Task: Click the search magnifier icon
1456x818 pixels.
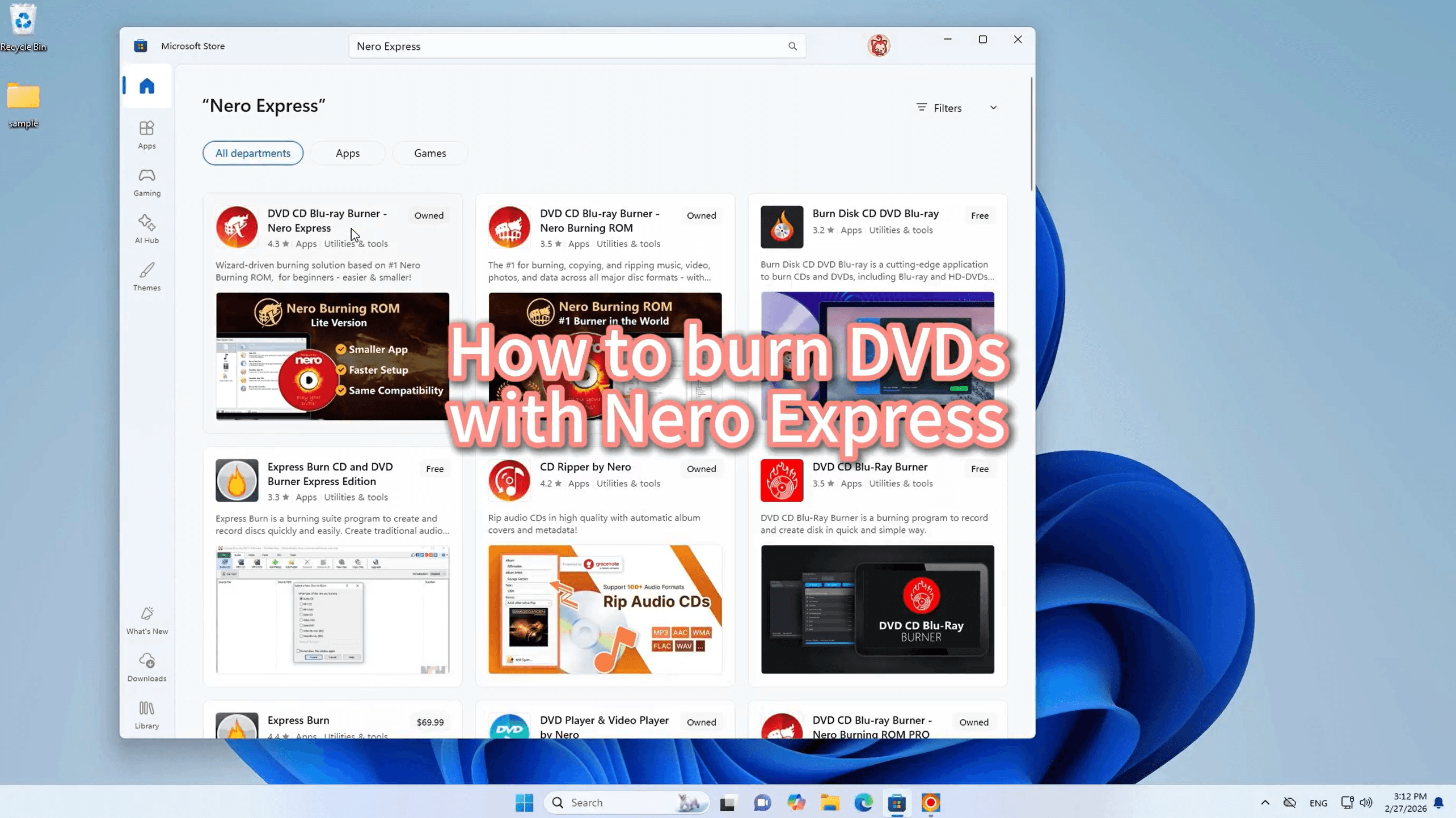Action: click(792, 46)
